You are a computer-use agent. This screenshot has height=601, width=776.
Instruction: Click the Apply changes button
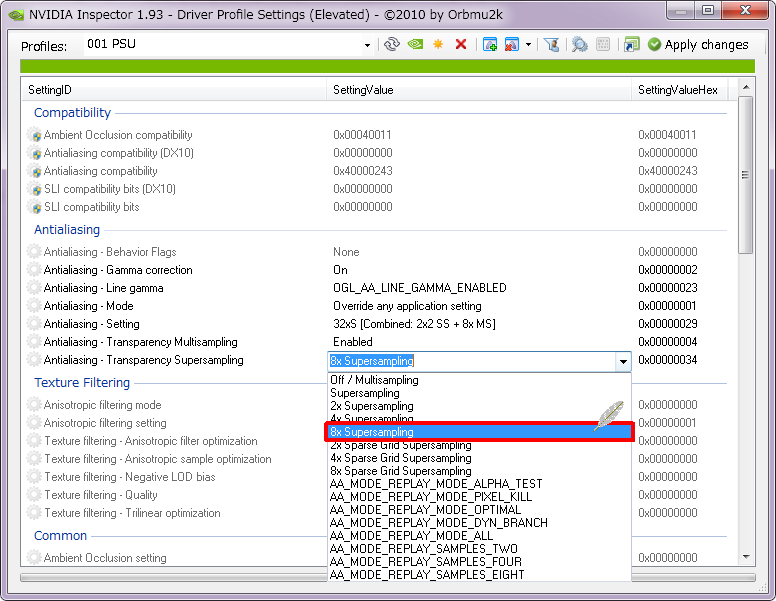coord(698,45)
